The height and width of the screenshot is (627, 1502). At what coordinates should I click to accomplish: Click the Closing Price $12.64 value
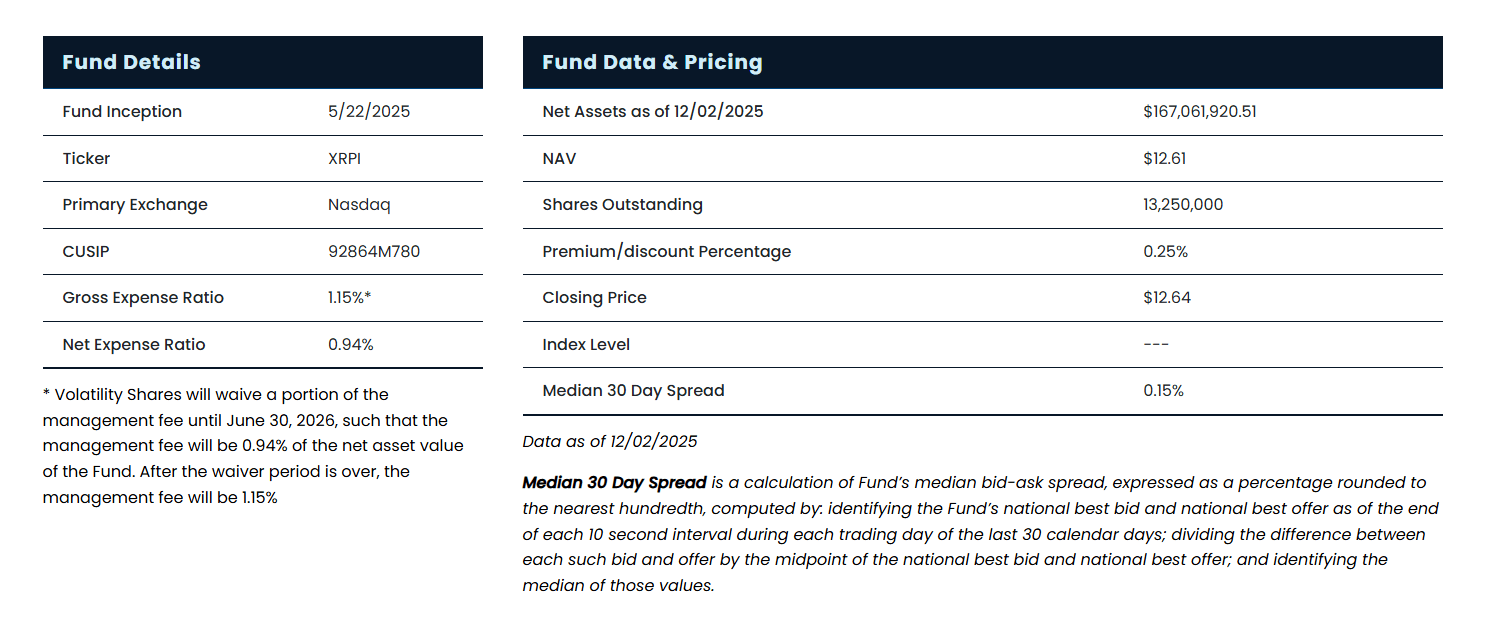point(1166,297)
